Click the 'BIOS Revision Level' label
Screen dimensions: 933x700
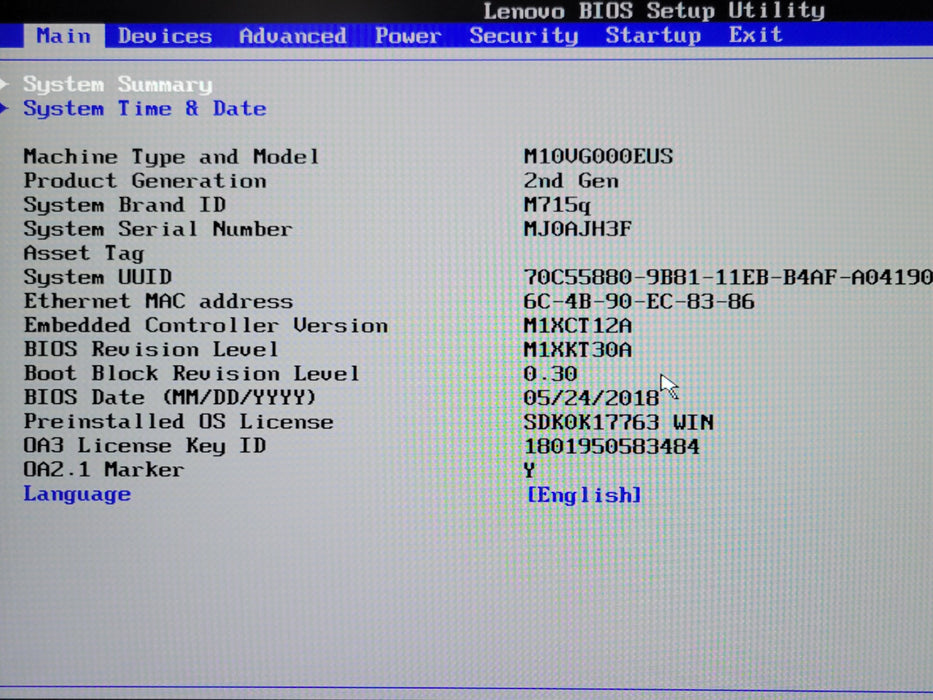pyautogui.click(x=151, y=349)
